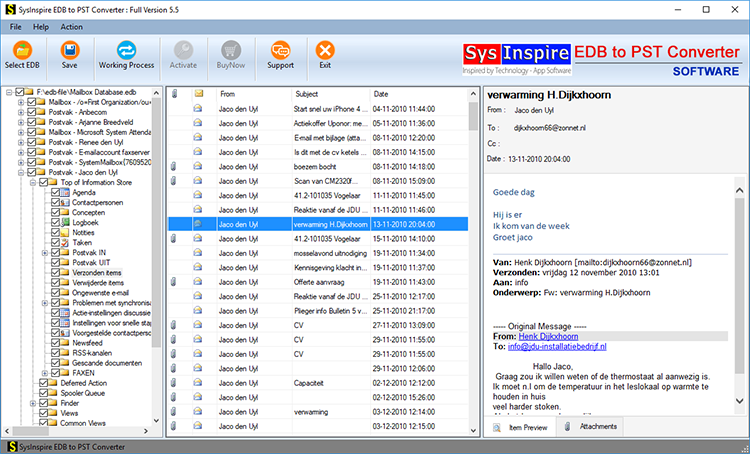Click the envelope icon on mosselavond uitnodiging row

coord(198,253)
